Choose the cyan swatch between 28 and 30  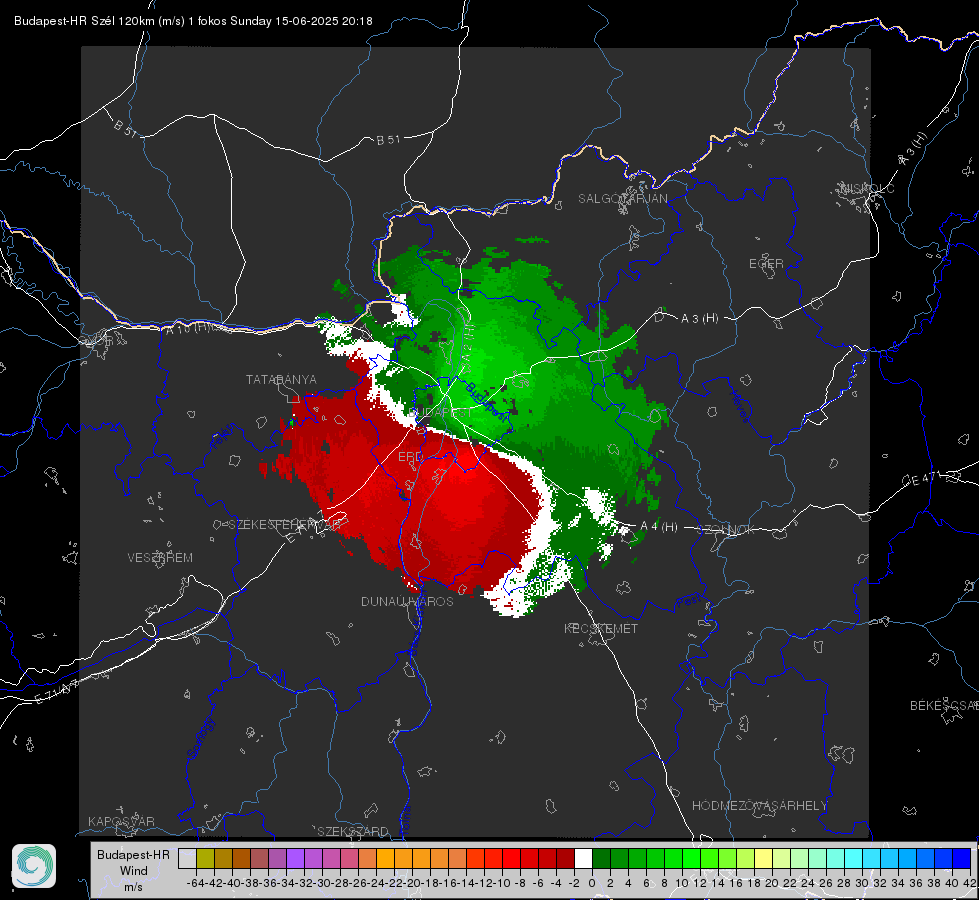click(853, 858)
